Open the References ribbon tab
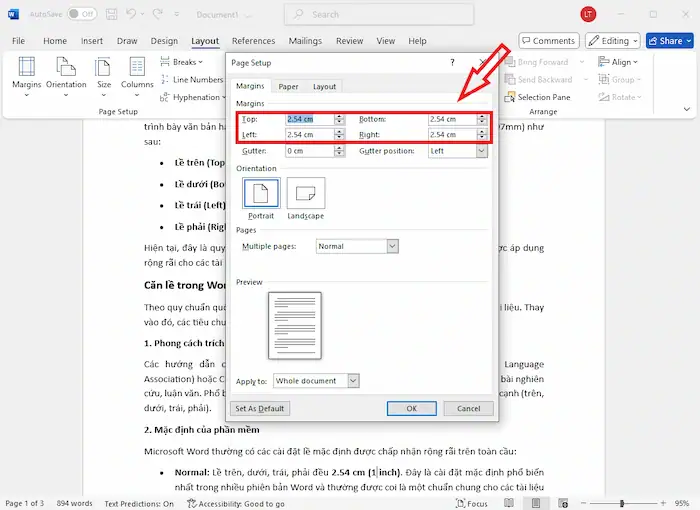 click(253, 41)
